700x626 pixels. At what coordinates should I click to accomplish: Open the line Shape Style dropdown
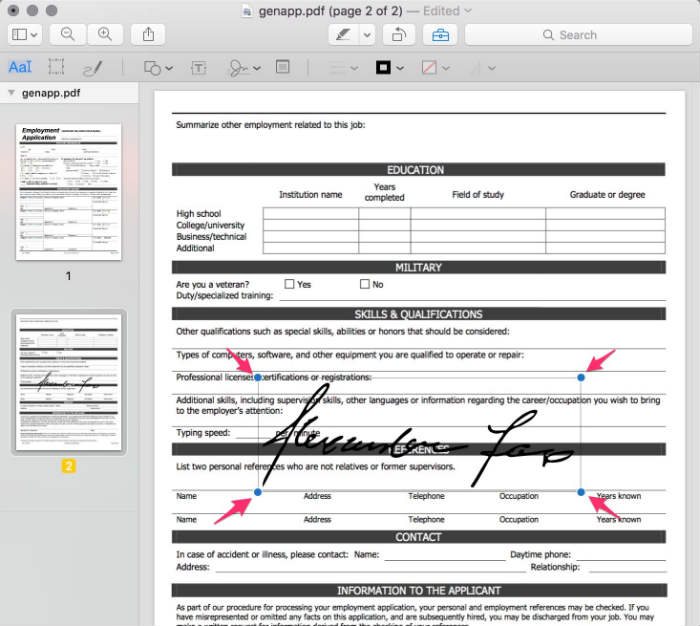pyautogui.click(x=343, y=68)
